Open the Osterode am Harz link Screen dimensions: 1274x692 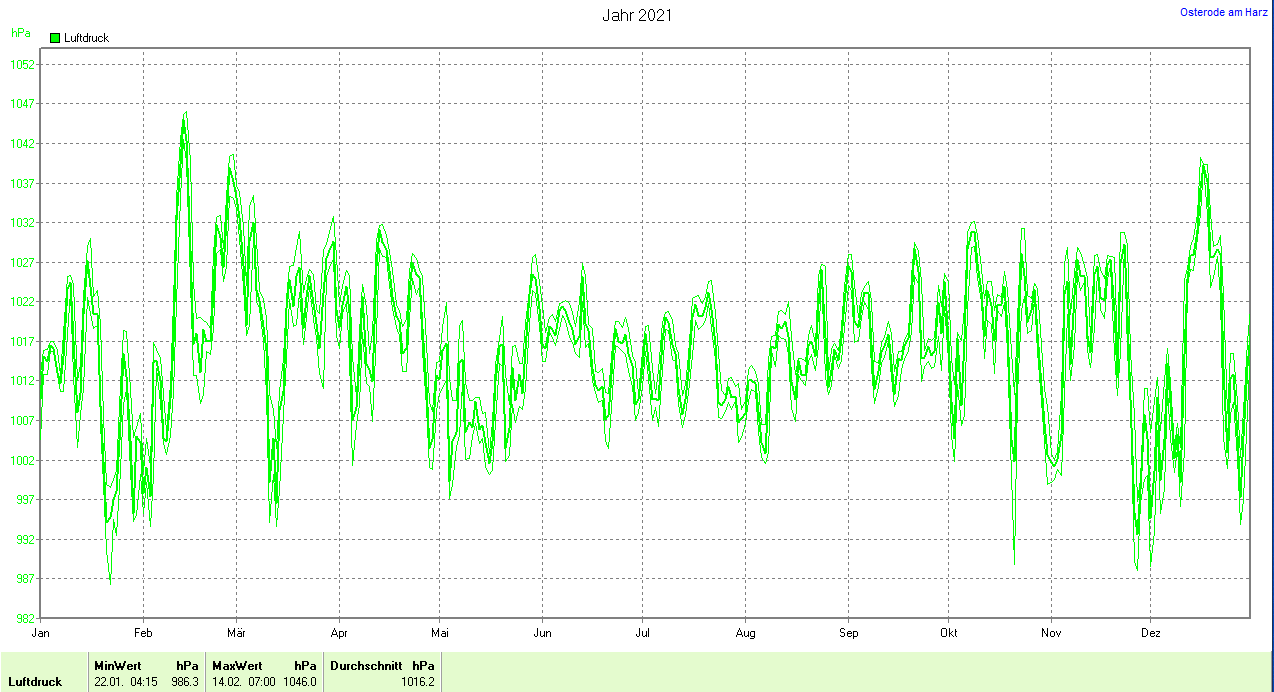[1223, 12]
